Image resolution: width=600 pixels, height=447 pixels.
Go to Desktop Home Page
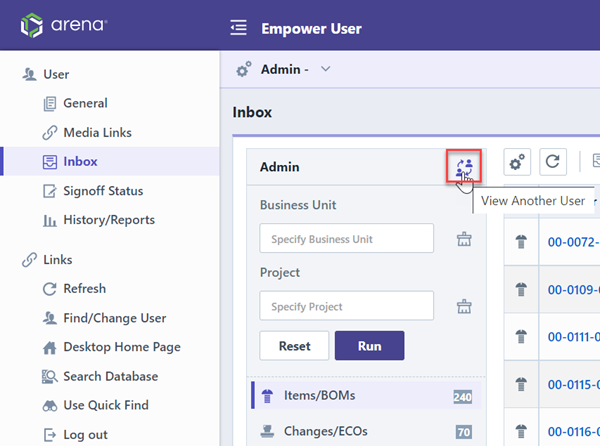[x=122, y=347]
